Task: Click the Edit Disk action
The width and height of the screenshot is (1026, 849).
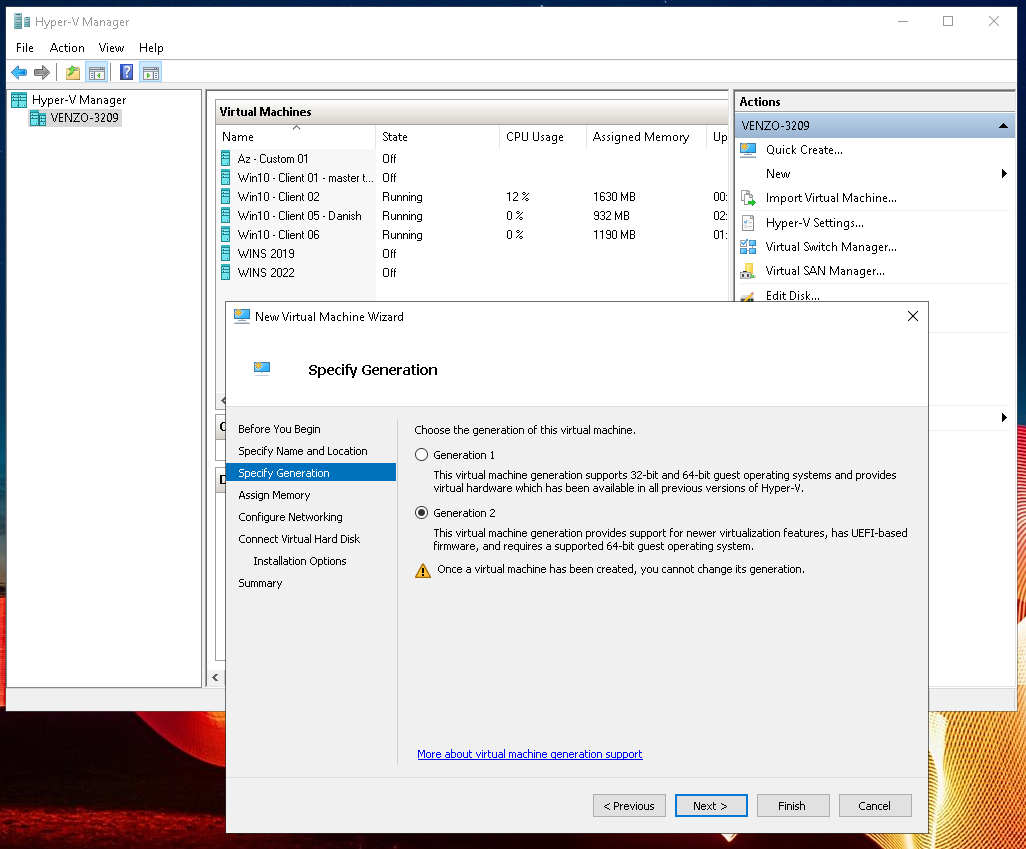Action: point(792,296)
